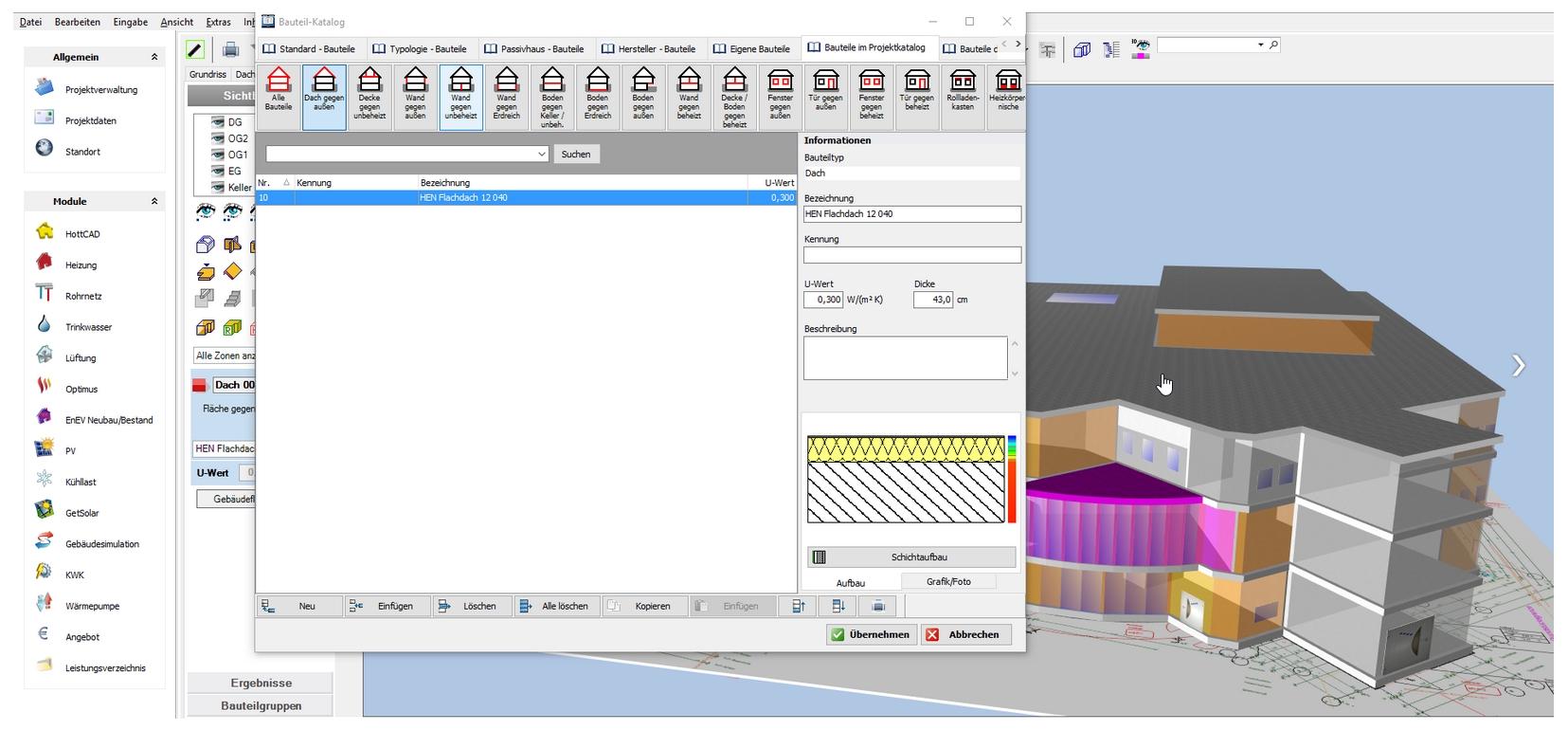Select 'Boden gegen Keller / unbeh.' filter
Image resolution: width=1568 pixels, height=730 pixels.
552,97
